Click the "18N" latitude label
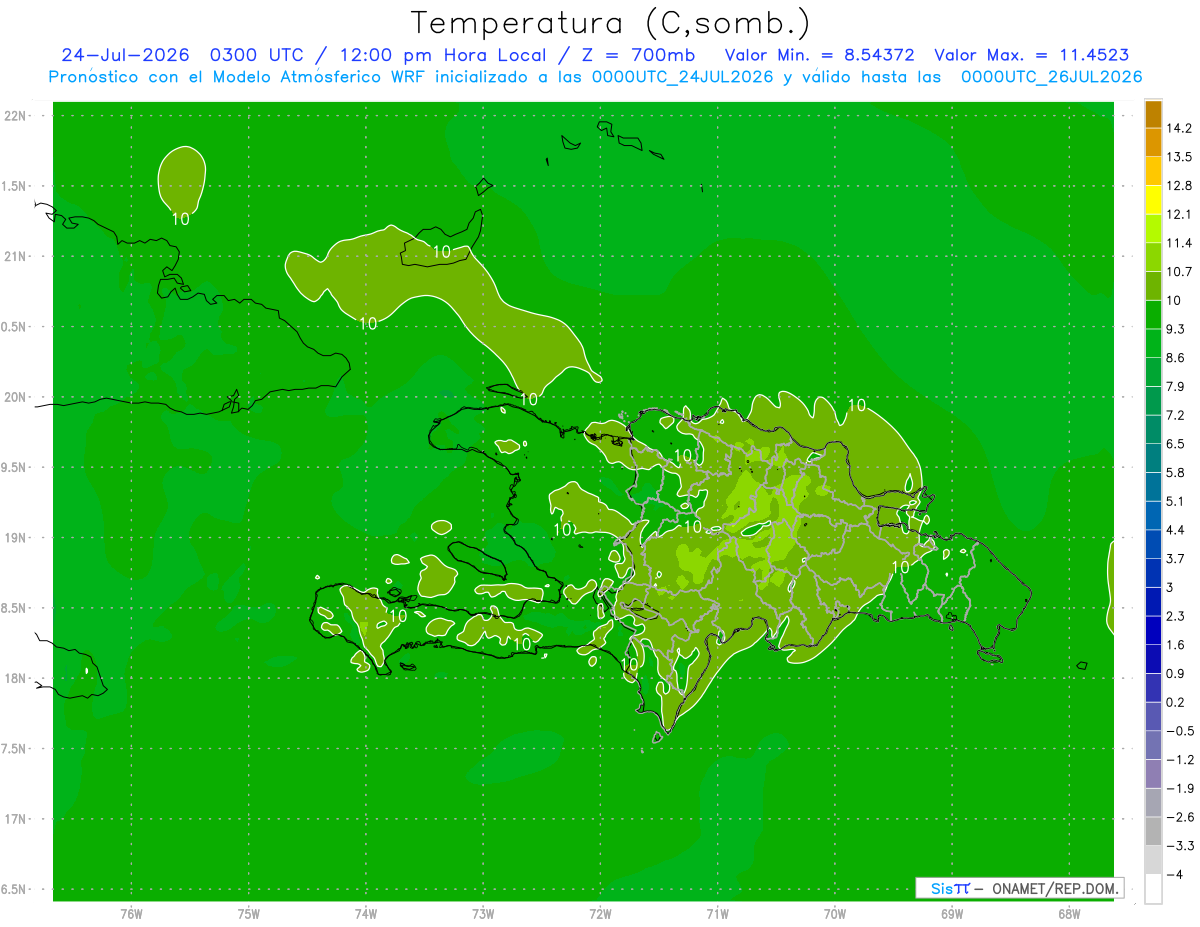 (17, 678)
